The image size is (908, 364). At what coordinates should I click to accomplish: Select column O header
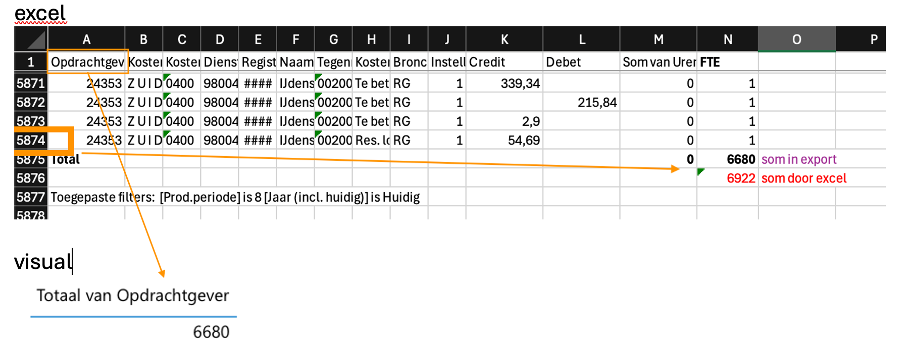pos(797,39)
